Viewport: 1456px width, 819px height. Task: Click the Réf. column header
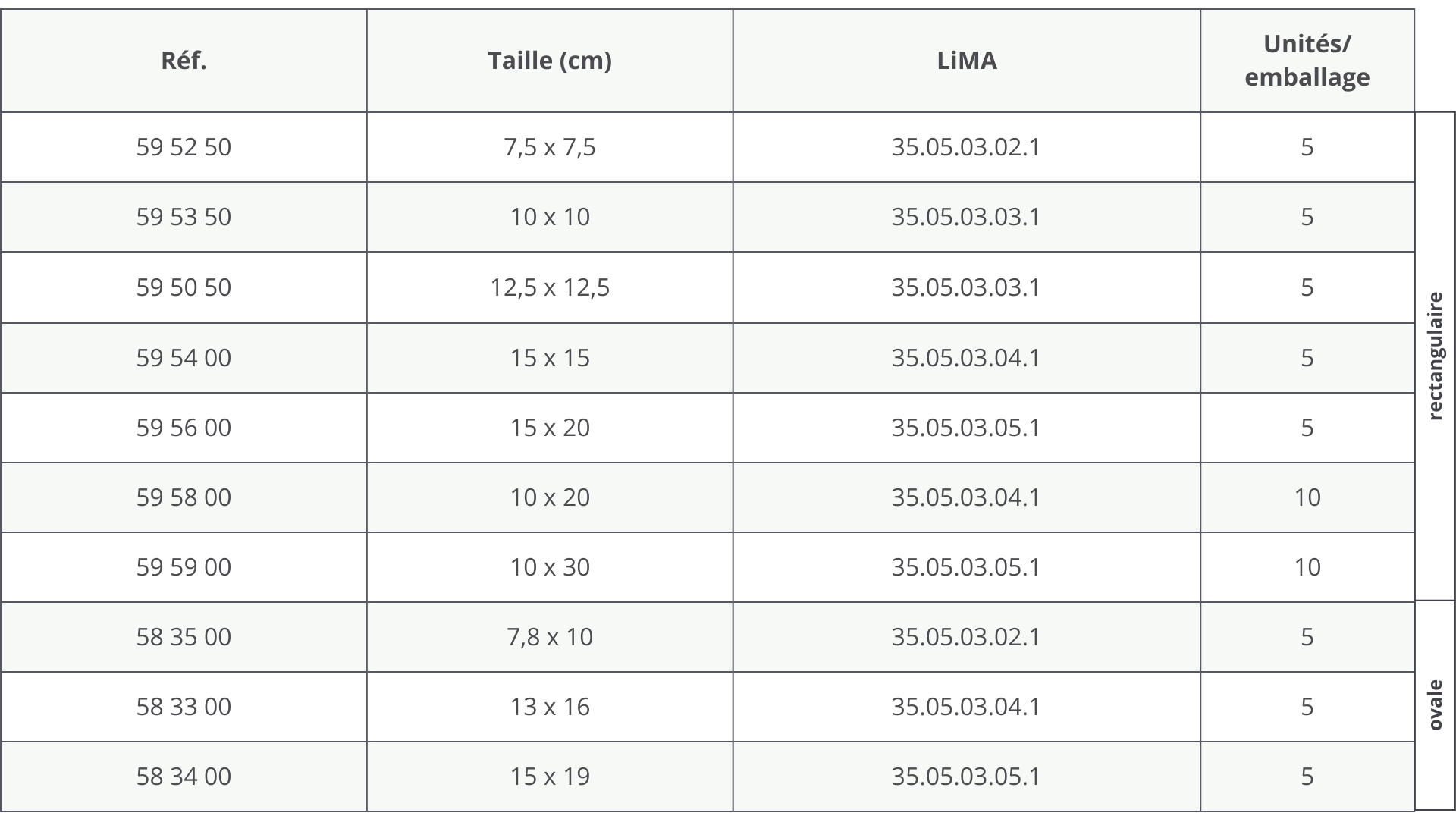[x=184, y=61]
